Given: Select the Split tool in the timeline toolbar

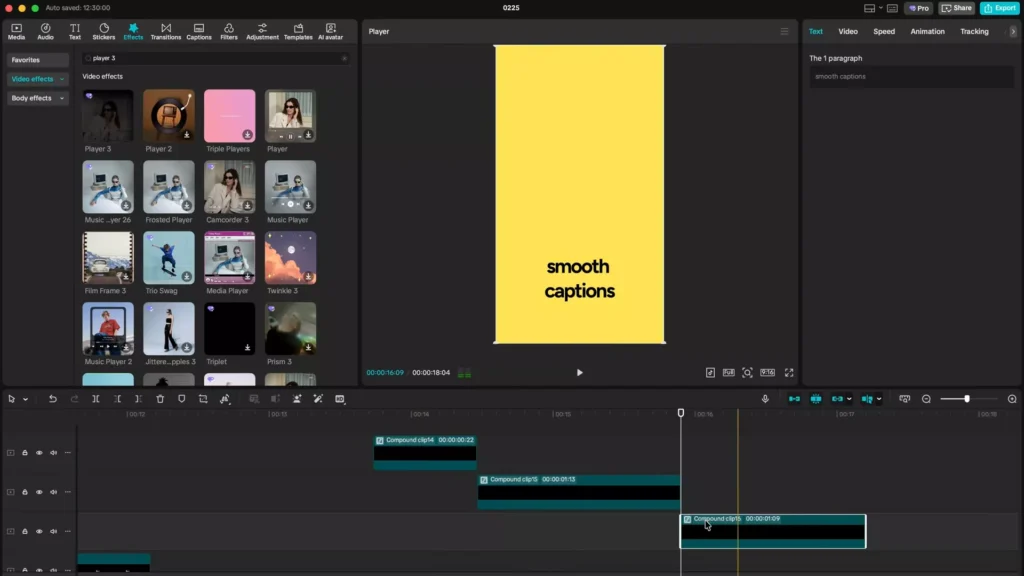Looking at the screenshot, I should pos(96,399).
